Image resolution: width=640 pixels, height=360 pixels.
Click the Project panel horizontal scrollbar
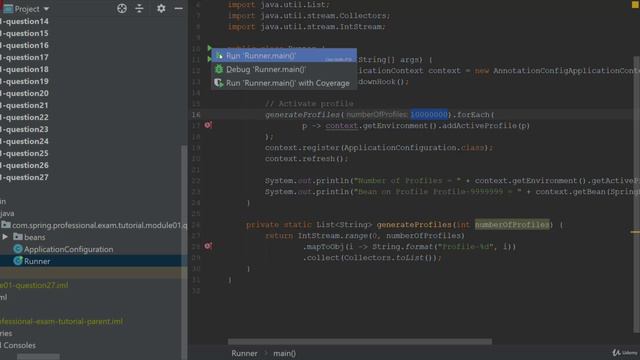pos(38,357)
